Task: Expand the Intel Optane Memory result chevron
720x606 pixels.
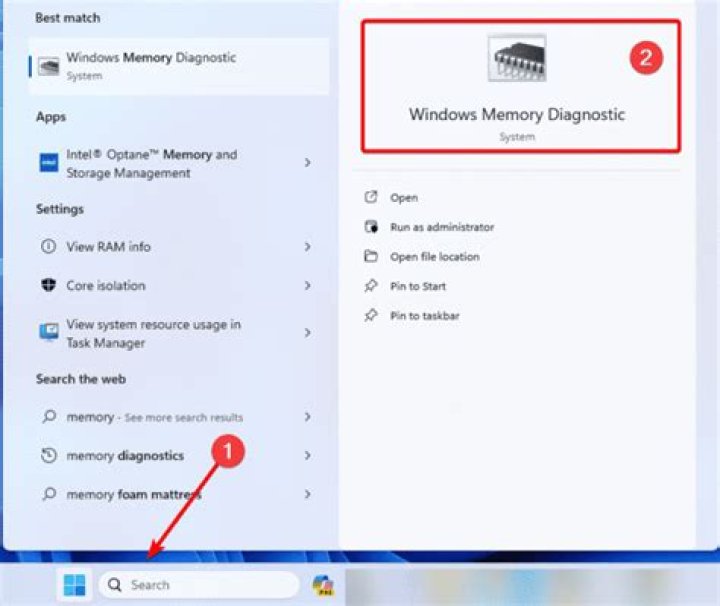Action: (307, 163)
